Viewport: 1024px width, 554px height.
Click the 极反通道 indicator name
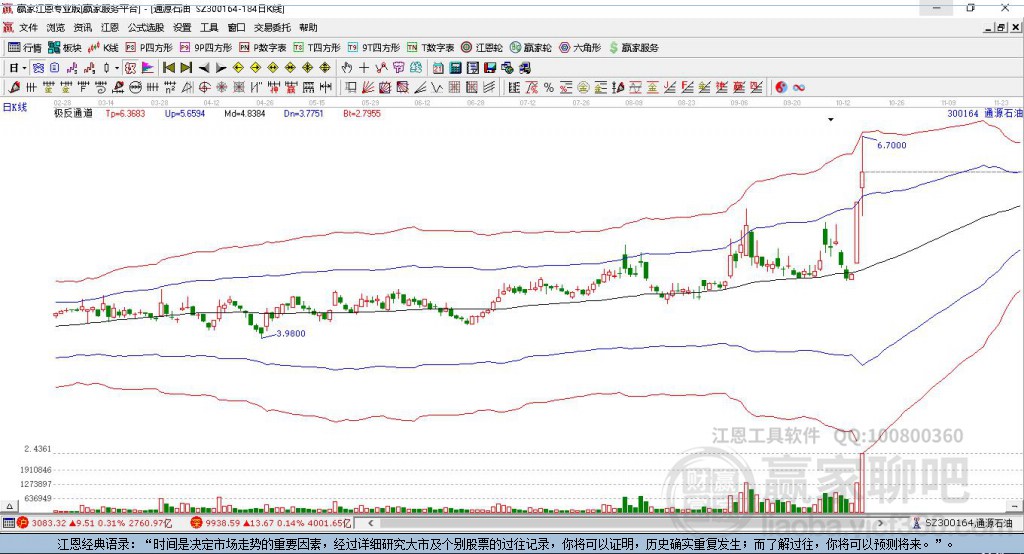click(73, 113)
